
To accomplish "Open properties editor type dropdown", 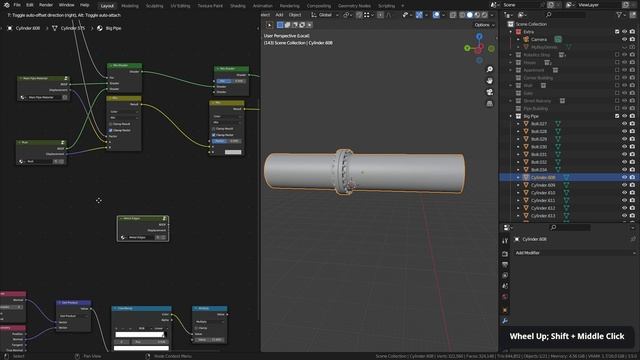I will (x=508, y=227).
